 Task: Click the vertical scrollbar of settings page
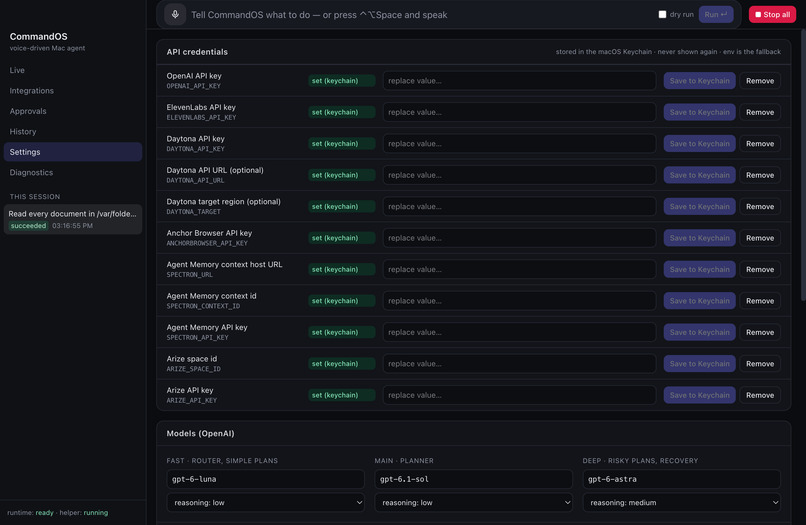coord(803,165)
